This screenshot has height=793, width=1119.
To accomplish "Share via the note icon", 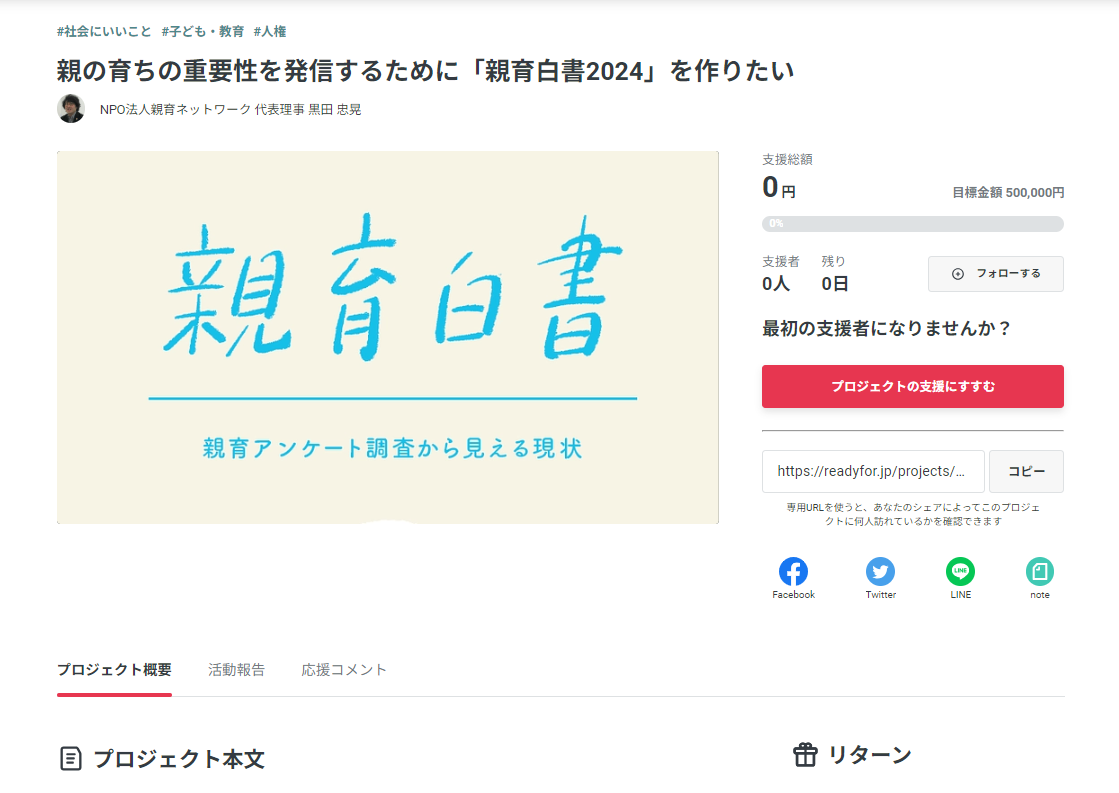I will pyautogui.click(x=1040, y=572).
